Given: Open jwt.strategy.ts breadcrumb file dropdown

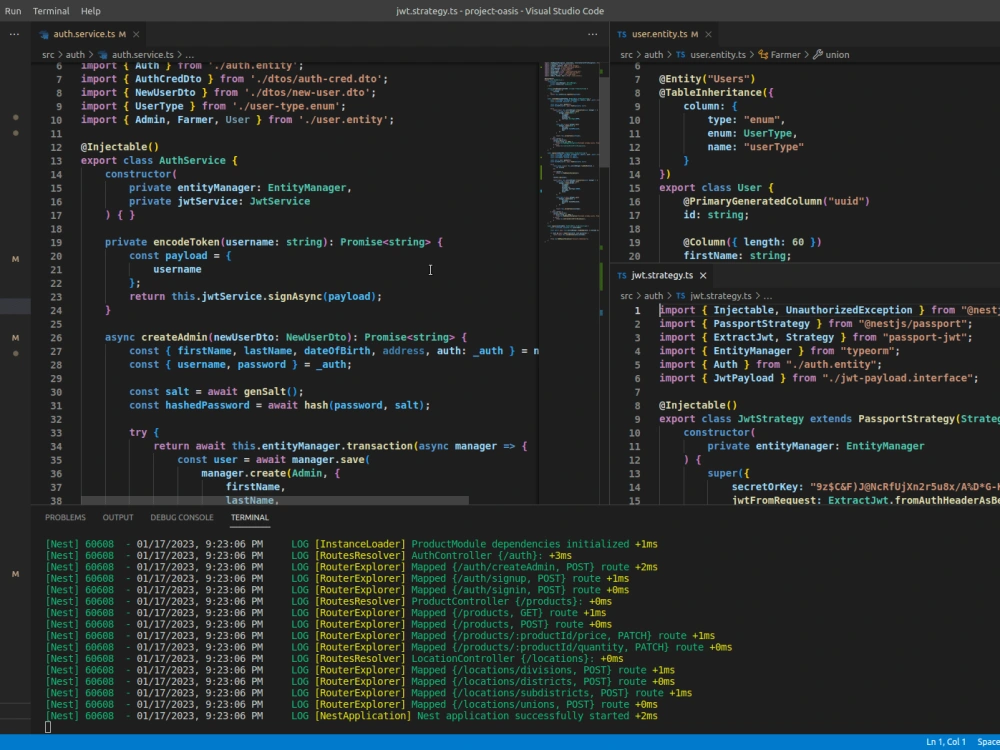Looking at the screenshot, I should pyautogui.click(x=721, y=296).
